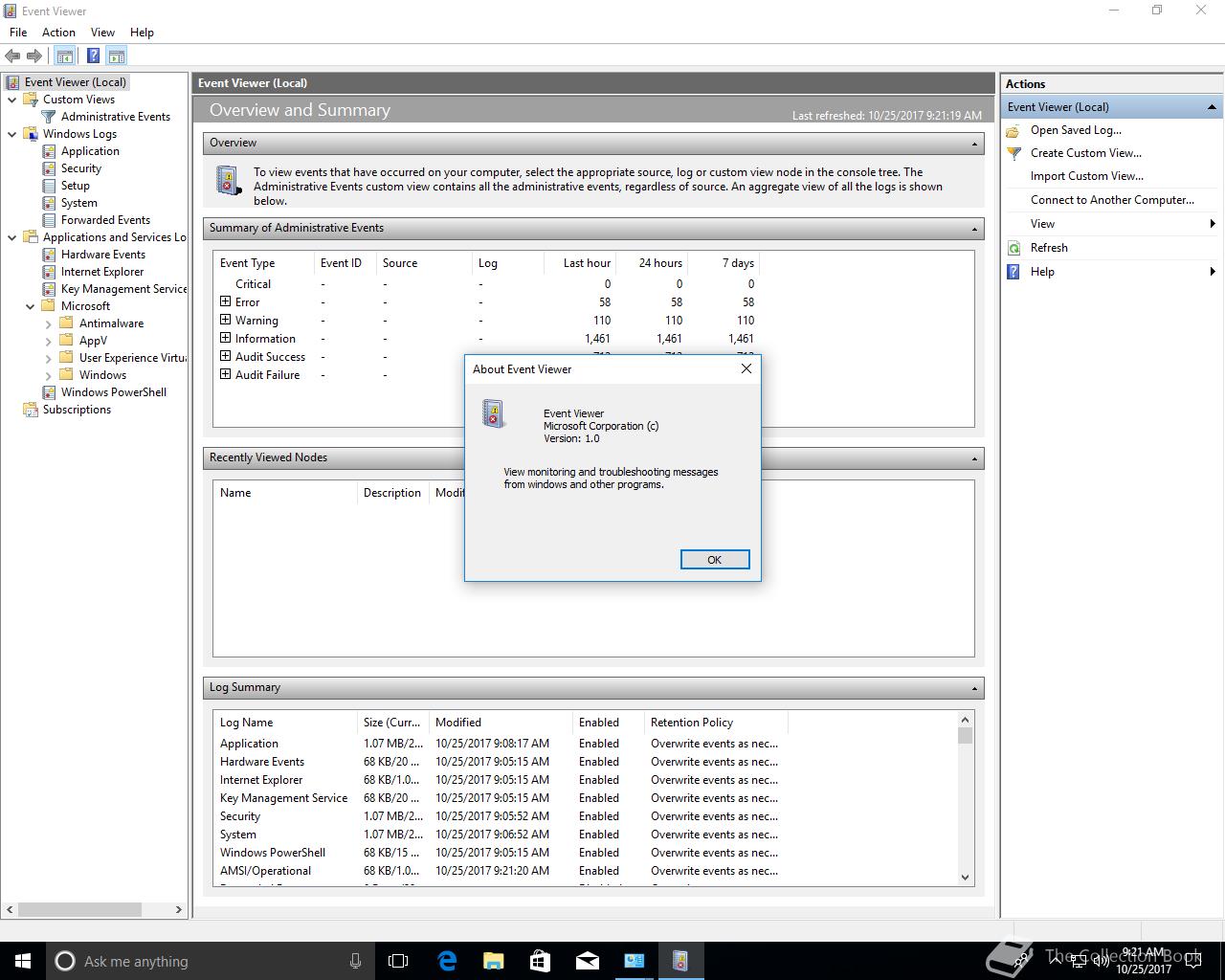Click the Open Saved Log folder icon
Screen dimensions: 1225x980
pos(1014,130)
